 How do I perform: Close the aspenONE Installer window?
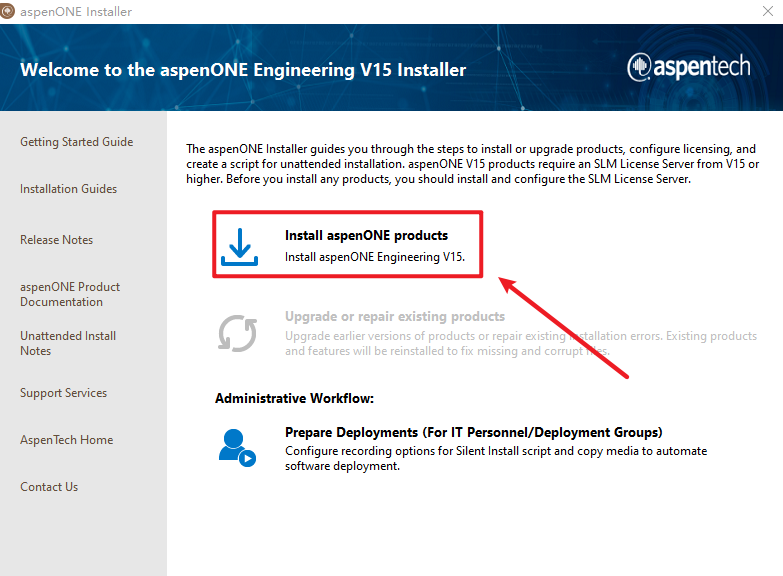click(x=764, y=11)
